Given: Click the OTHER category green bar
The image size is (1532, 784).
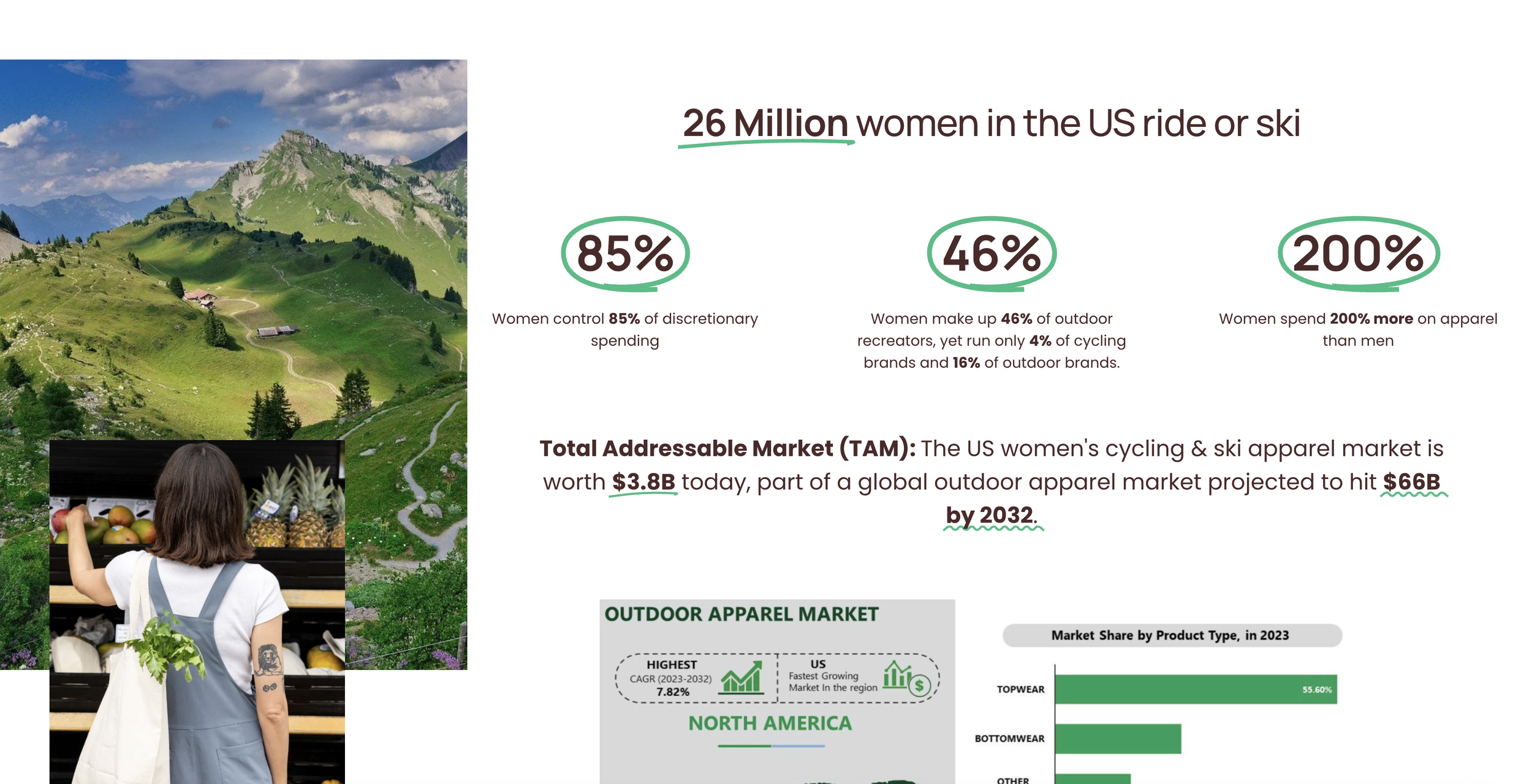Looking at the screenshot, I should coord(1093,779).
